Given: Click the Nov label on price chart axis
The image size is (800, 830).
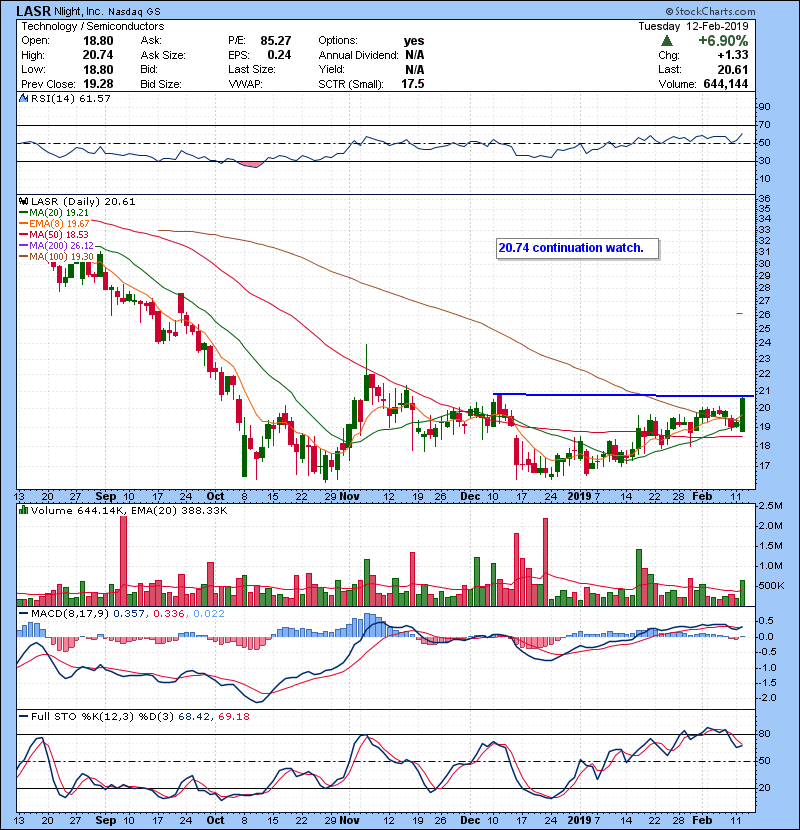Looking at the screenshot, I should tap(349, 495).
